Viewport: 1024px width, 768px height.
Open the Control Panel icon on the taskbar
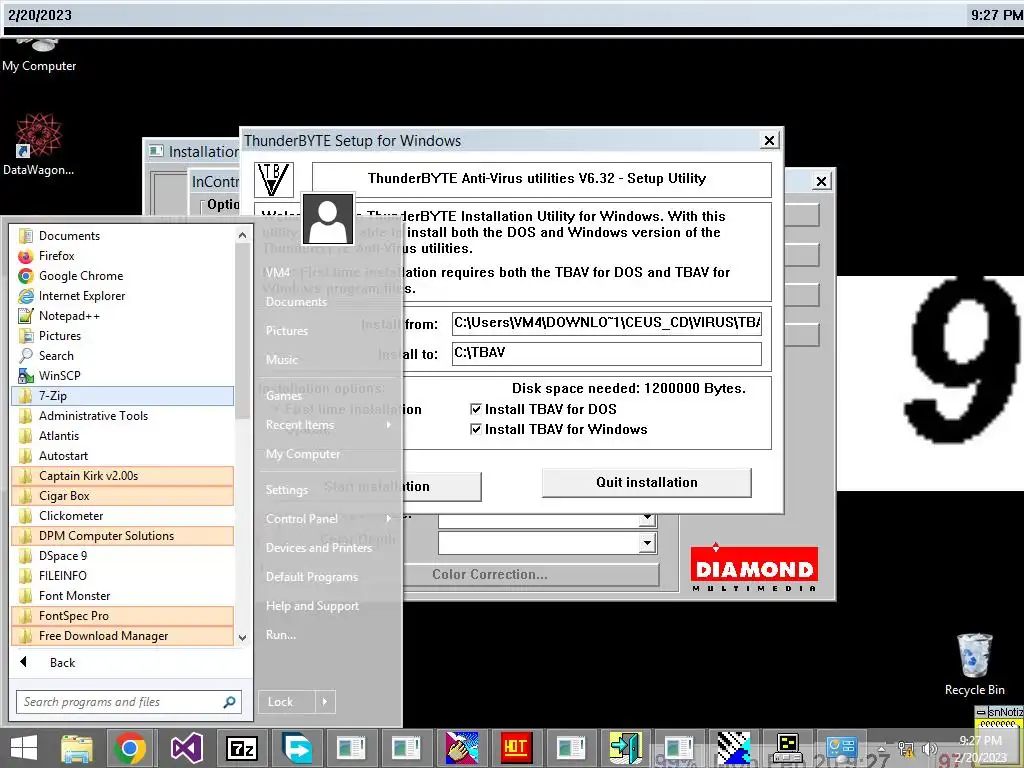click(x=841, y=748)
